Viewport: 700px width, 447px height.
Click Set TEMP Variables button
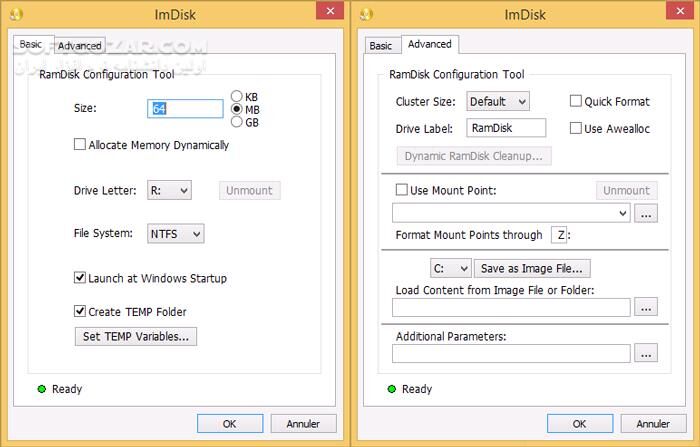(136, 336)
